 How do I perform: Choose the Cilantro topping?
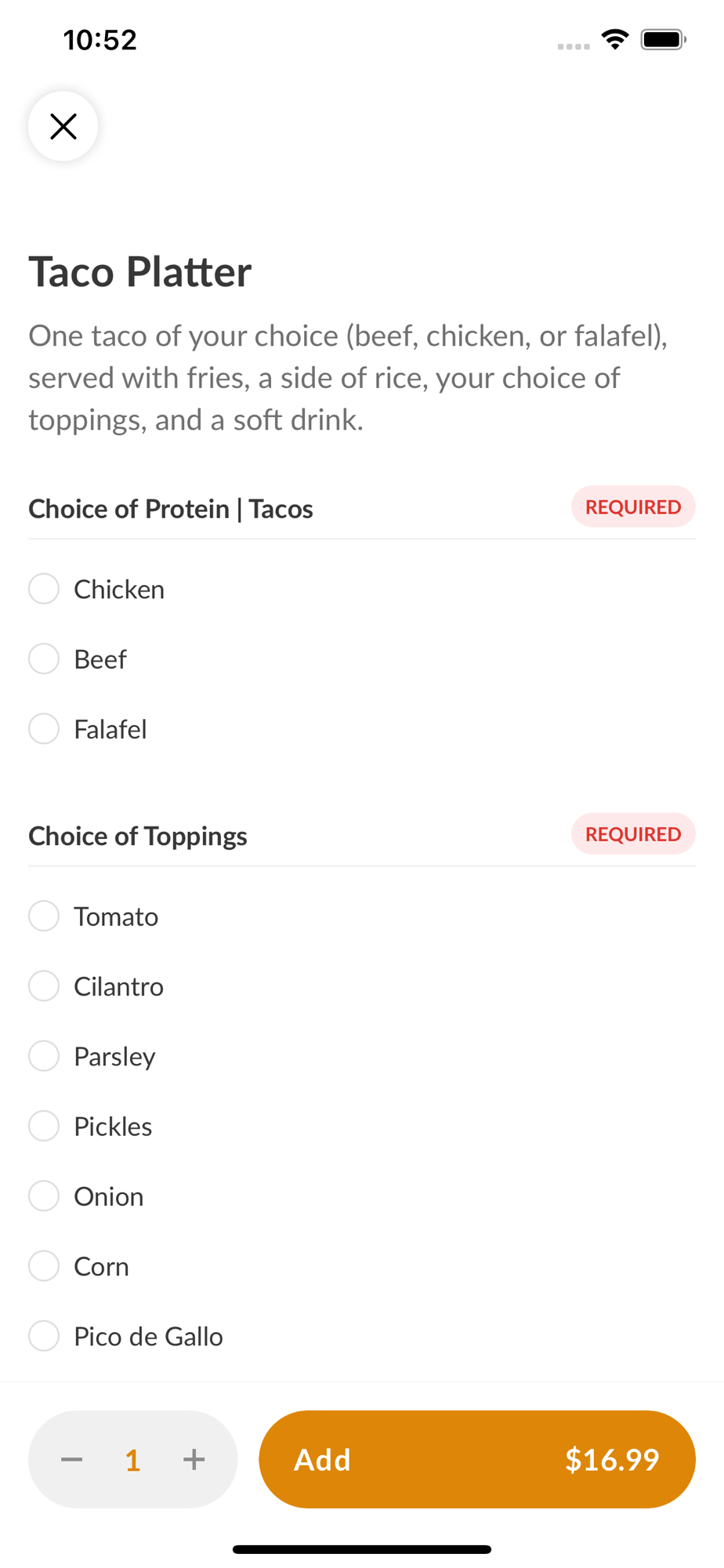point(44,985)
